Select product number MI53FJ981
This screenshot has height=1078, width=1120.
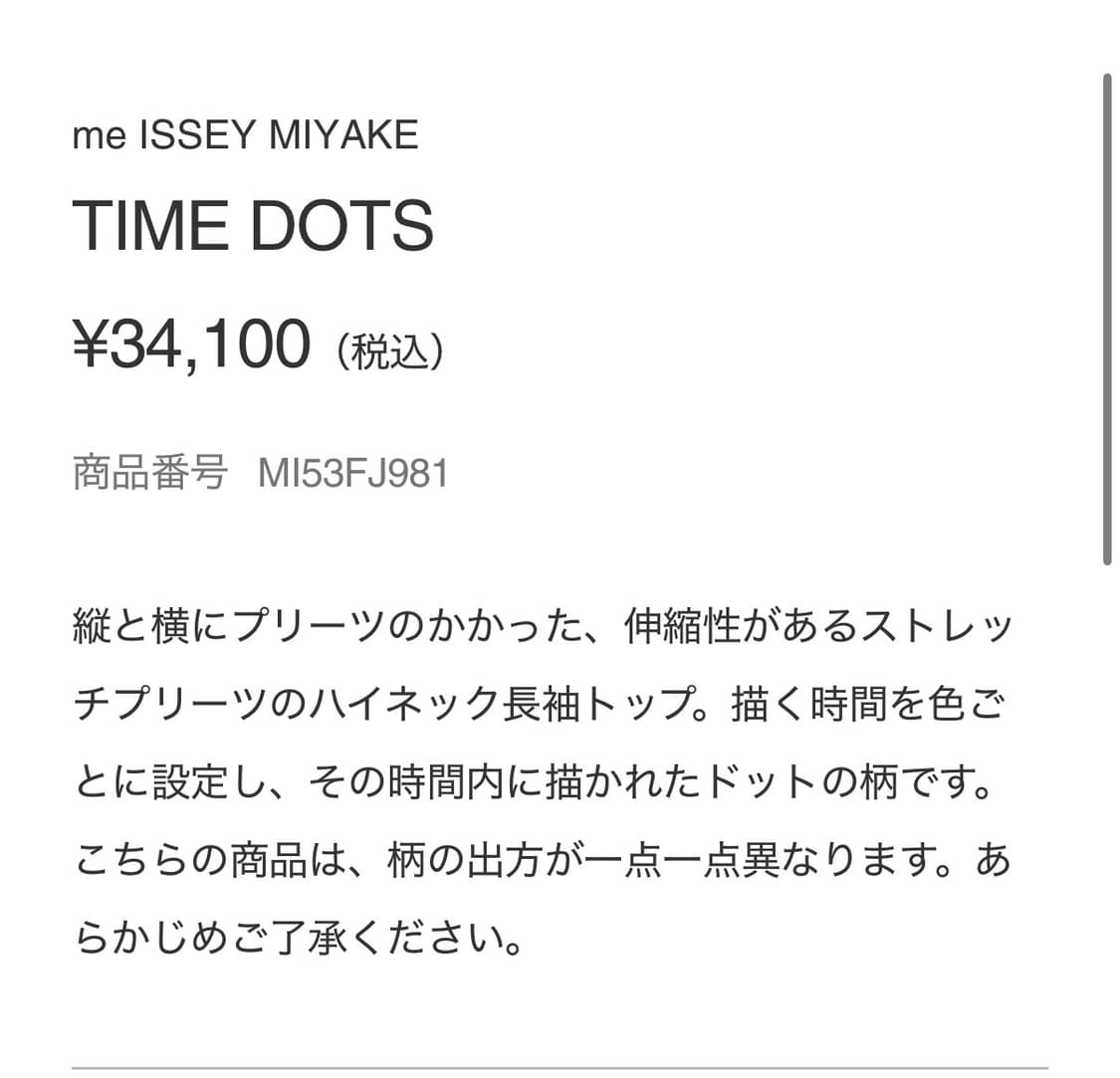pyautogui.click(x=353, y=474)
